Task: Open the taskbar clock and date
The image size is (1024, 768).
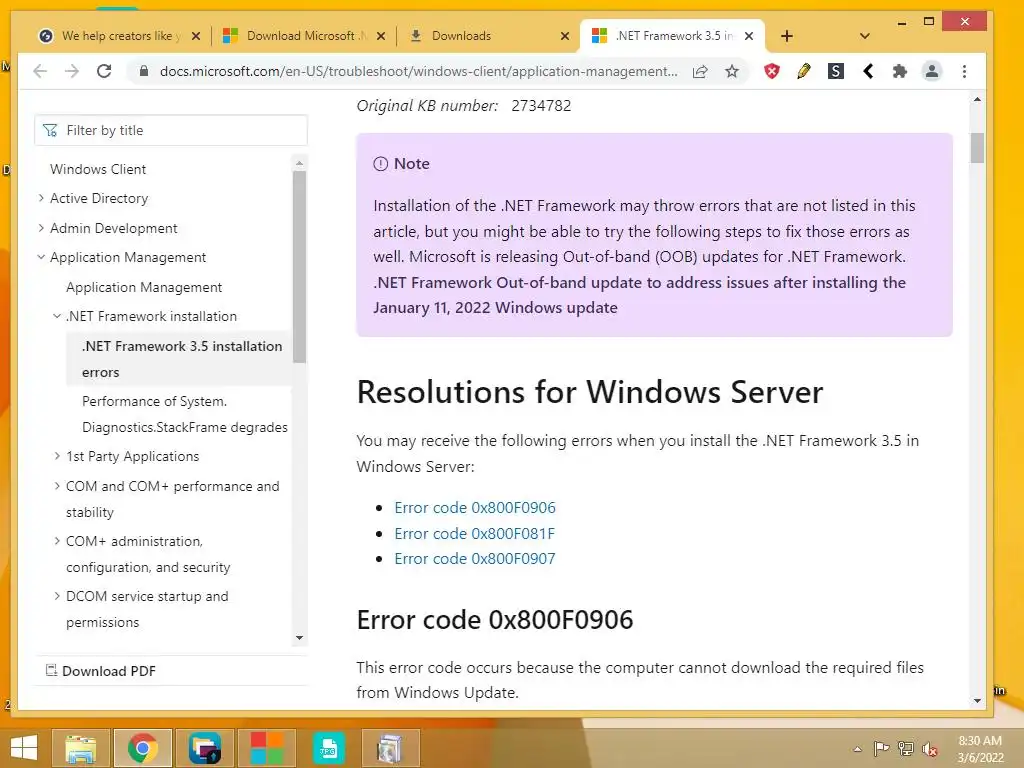Action: [x=980, y=749]
